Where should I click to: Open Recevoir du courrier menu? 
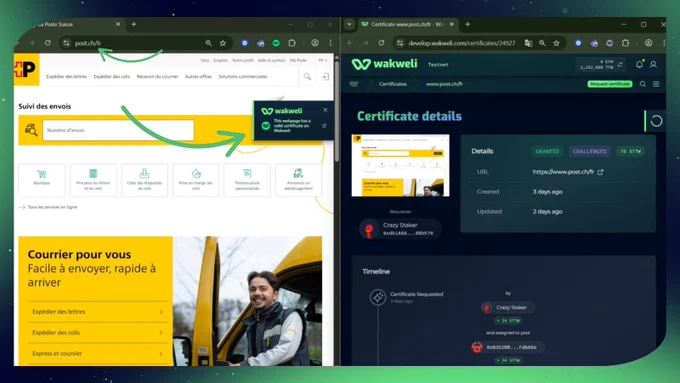157,77
